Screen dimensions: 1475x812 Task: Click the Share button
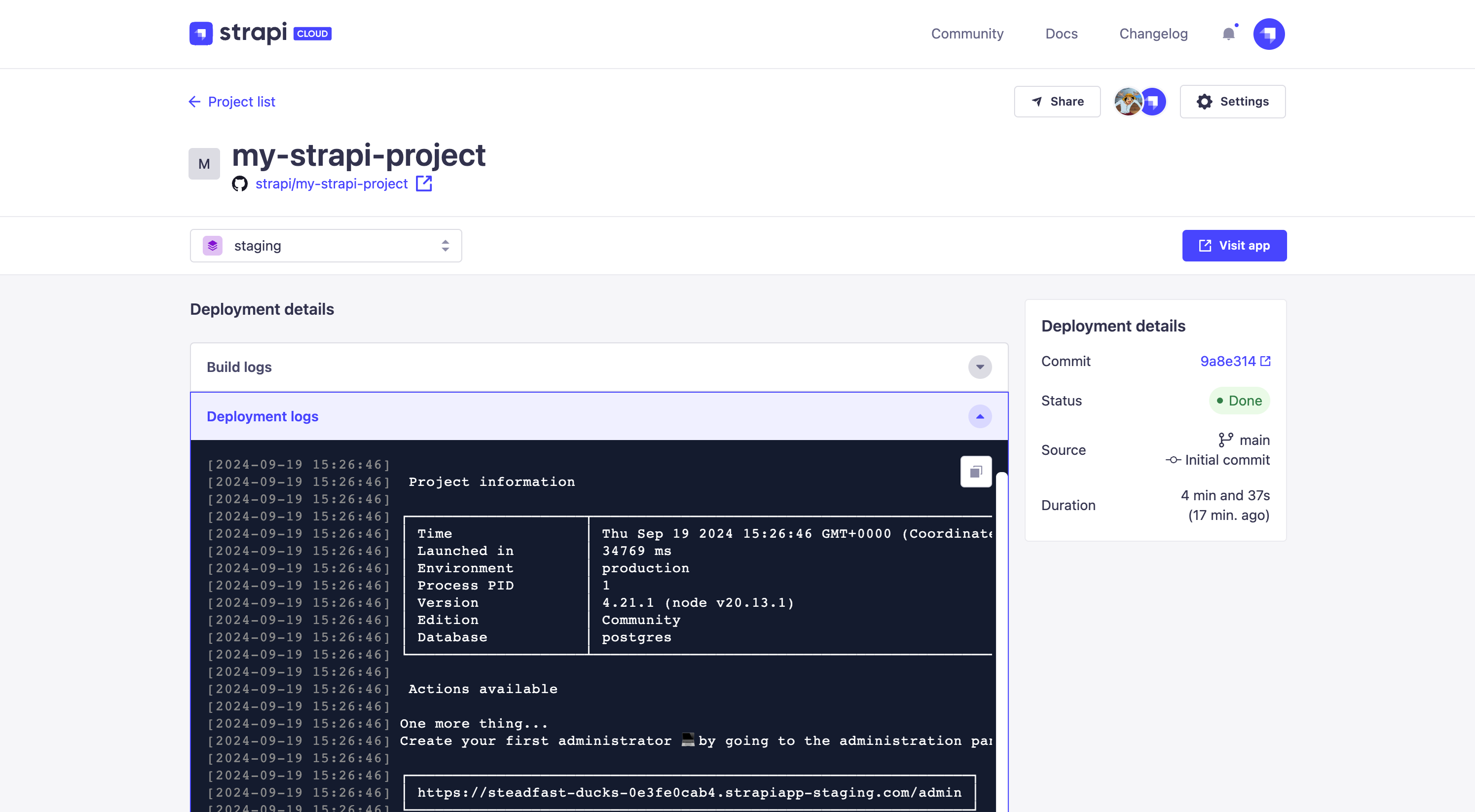(1057, 102)
